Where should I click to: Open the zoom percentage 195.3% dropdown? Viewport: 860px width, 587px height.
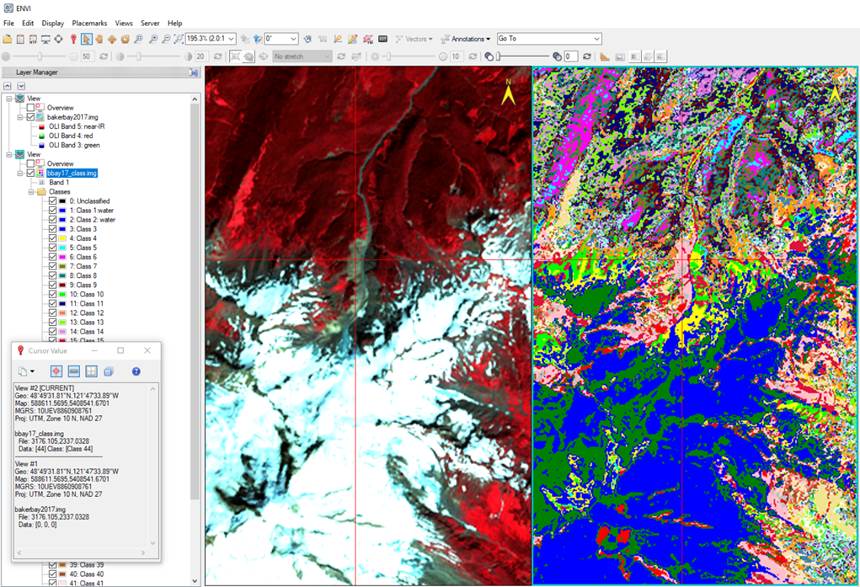[231, 39]
